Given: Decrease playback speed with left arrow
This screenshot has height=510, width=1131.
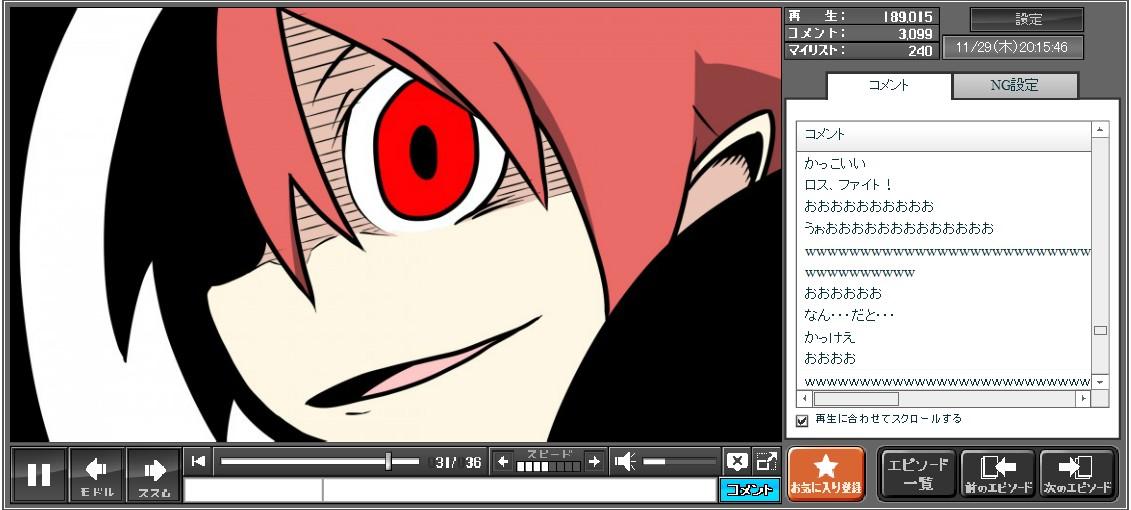Looking at the screenshot, I should tap(503, 461).
